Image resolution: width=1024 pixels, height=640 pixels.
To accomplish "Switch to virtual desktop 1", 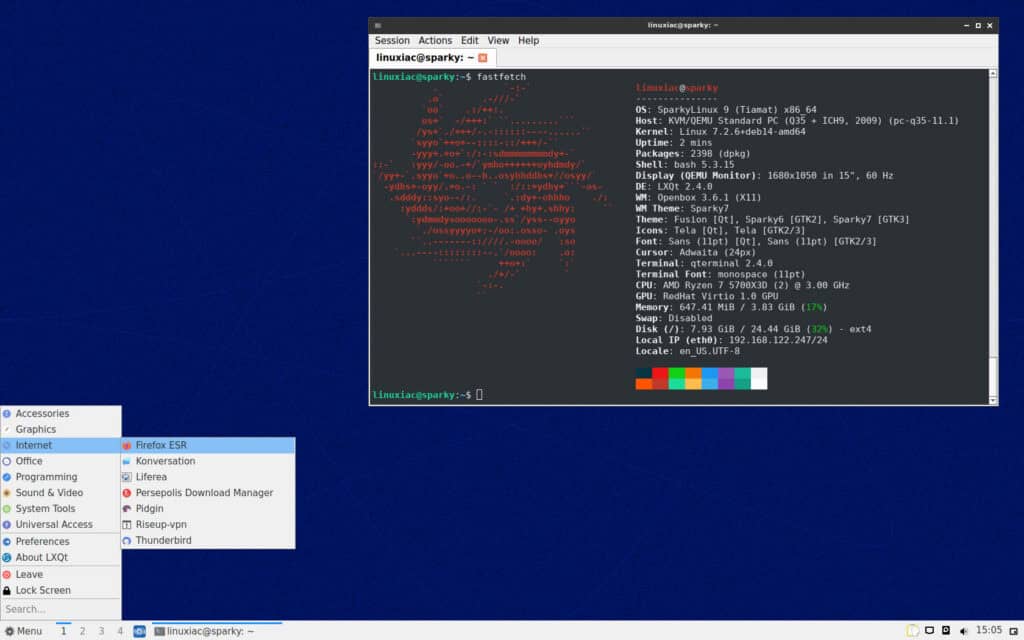I will [x=63, y=631].
